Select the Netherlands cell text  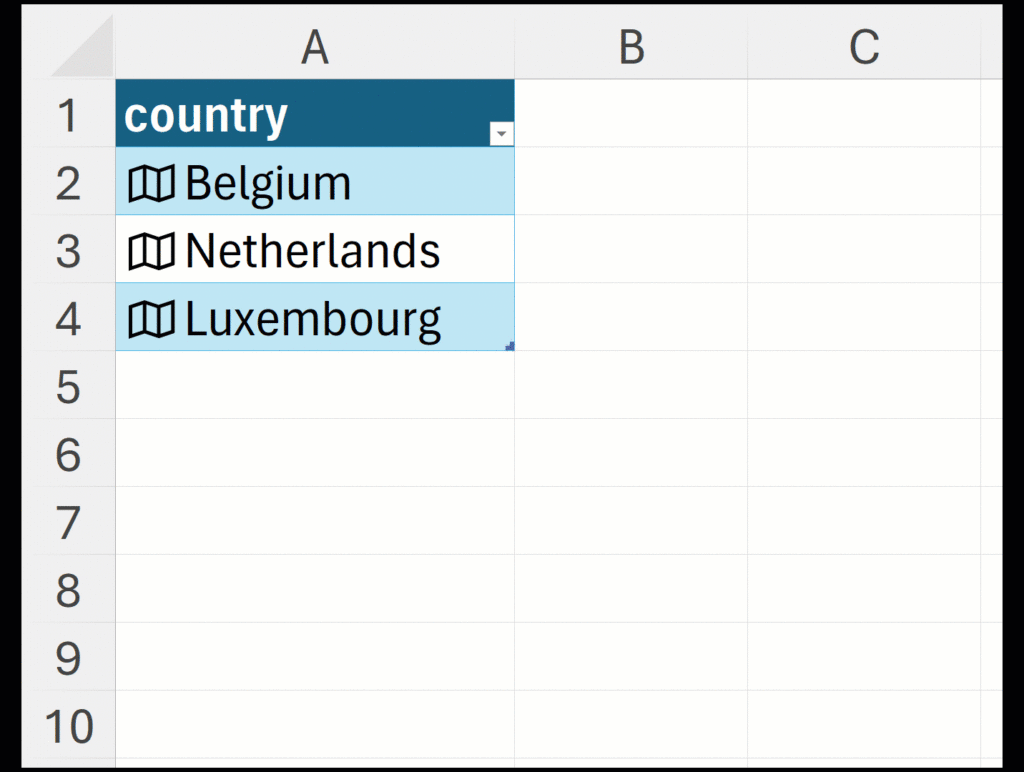(x=312, y=252)
